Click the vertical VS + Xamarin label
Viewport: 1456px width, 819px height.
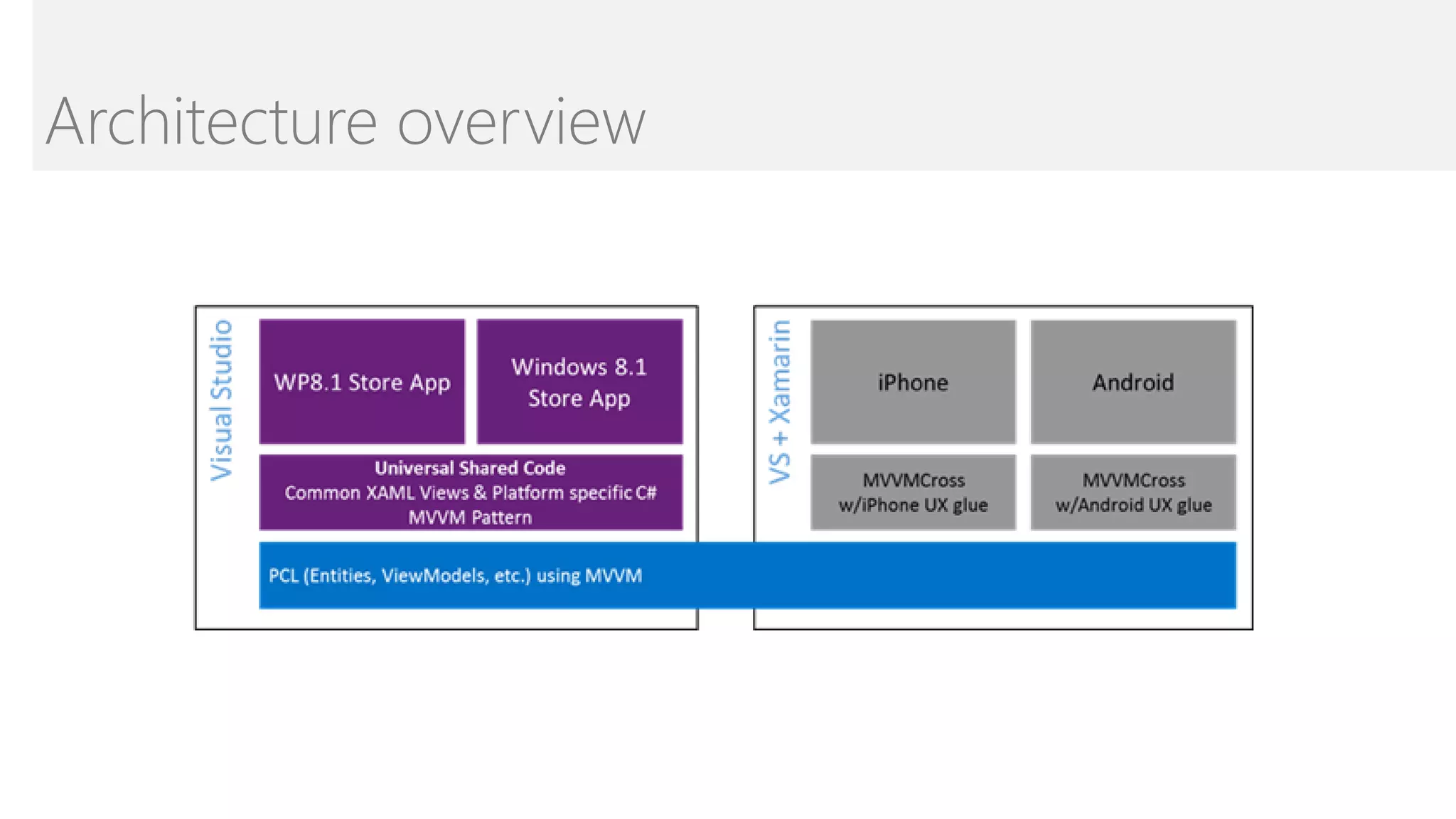(x=780, y=402)
